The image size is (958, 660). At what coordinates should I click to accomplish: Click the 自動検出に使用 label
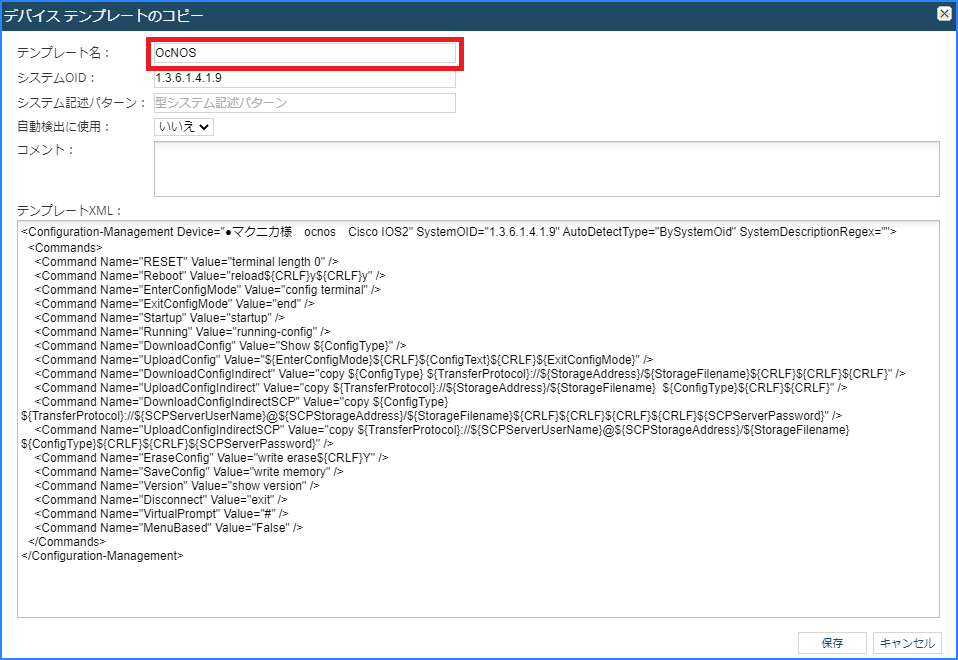point(64,126)
